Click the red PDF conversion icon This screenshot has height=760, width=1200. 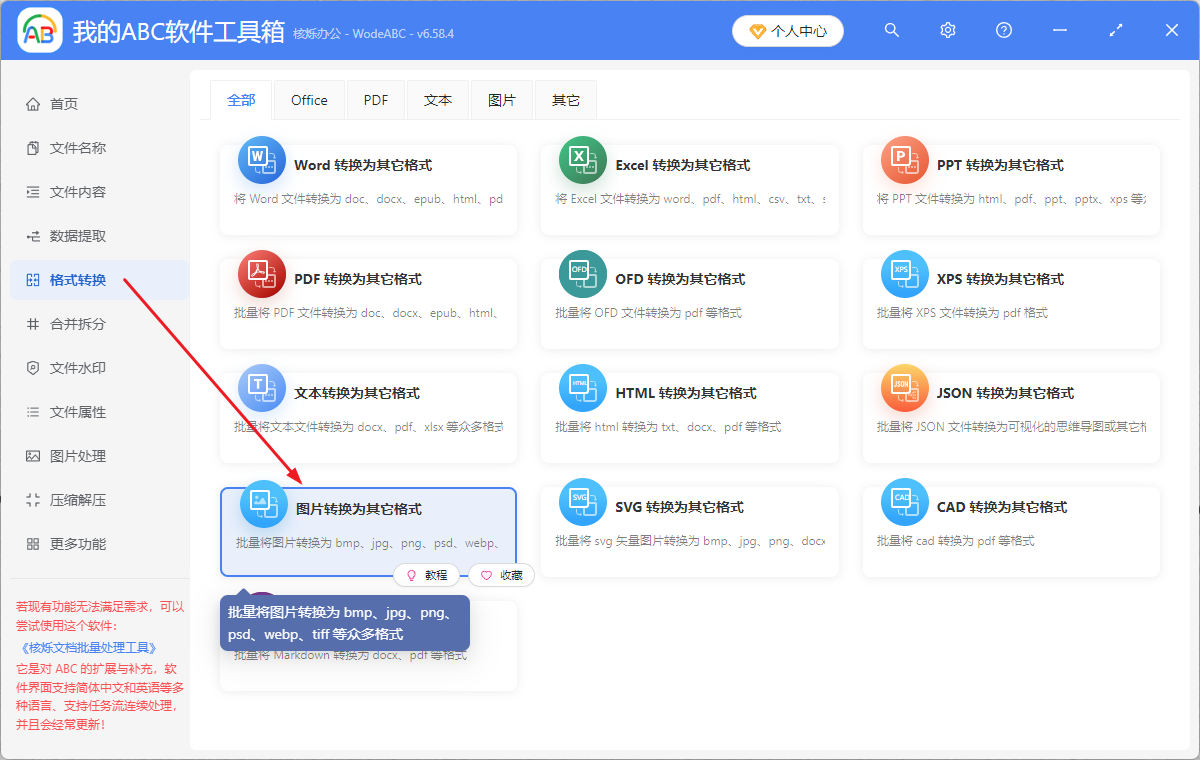(261, 274)
